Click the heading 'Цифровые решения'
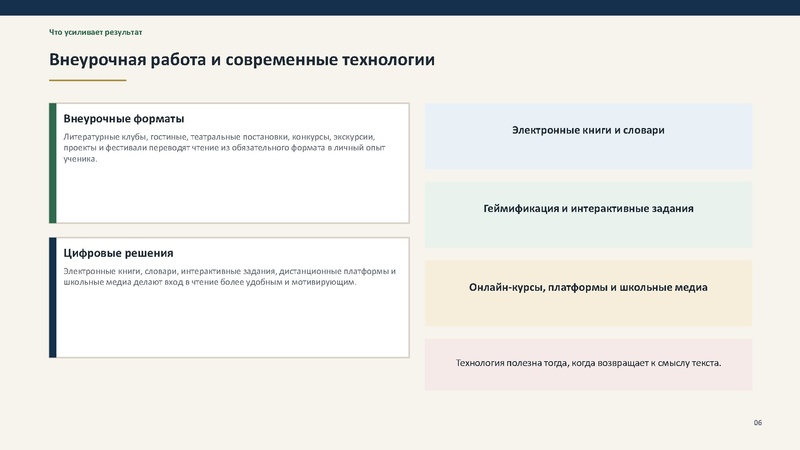This screenshot has width=800, height=450. tap(118, 253)
